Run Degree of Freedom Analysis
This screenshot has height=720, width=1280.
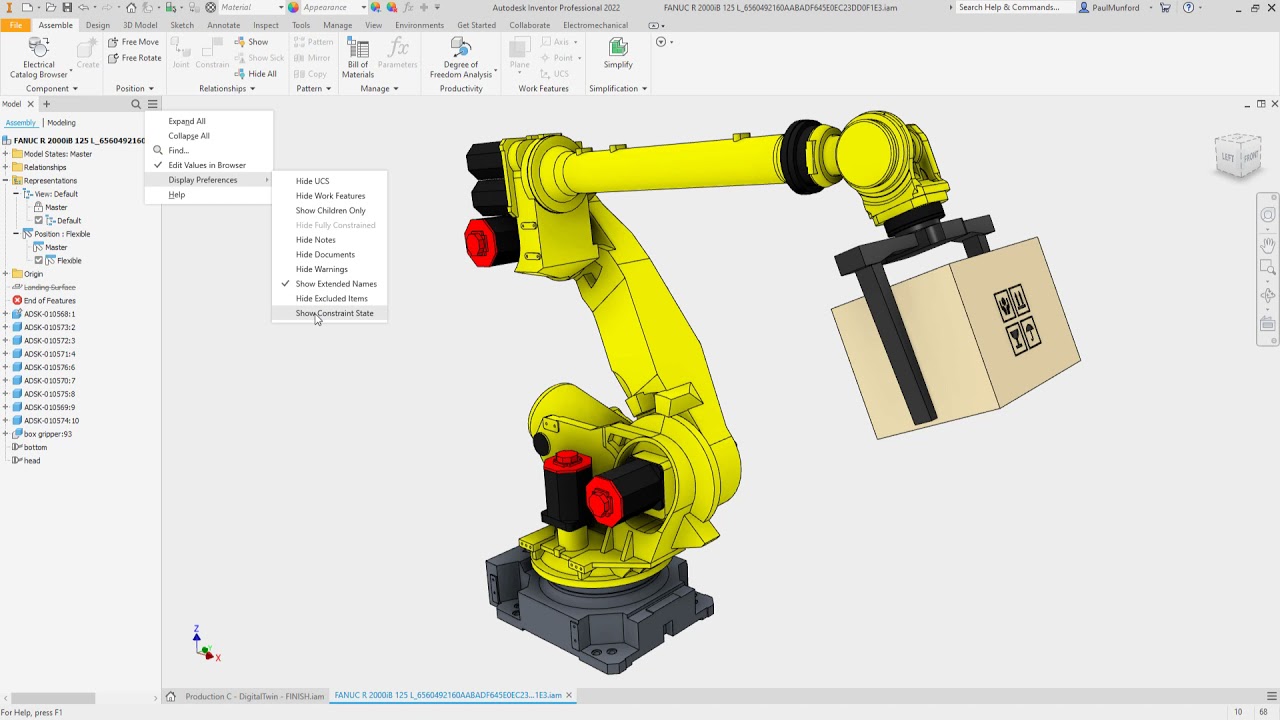tap(461, 55)
